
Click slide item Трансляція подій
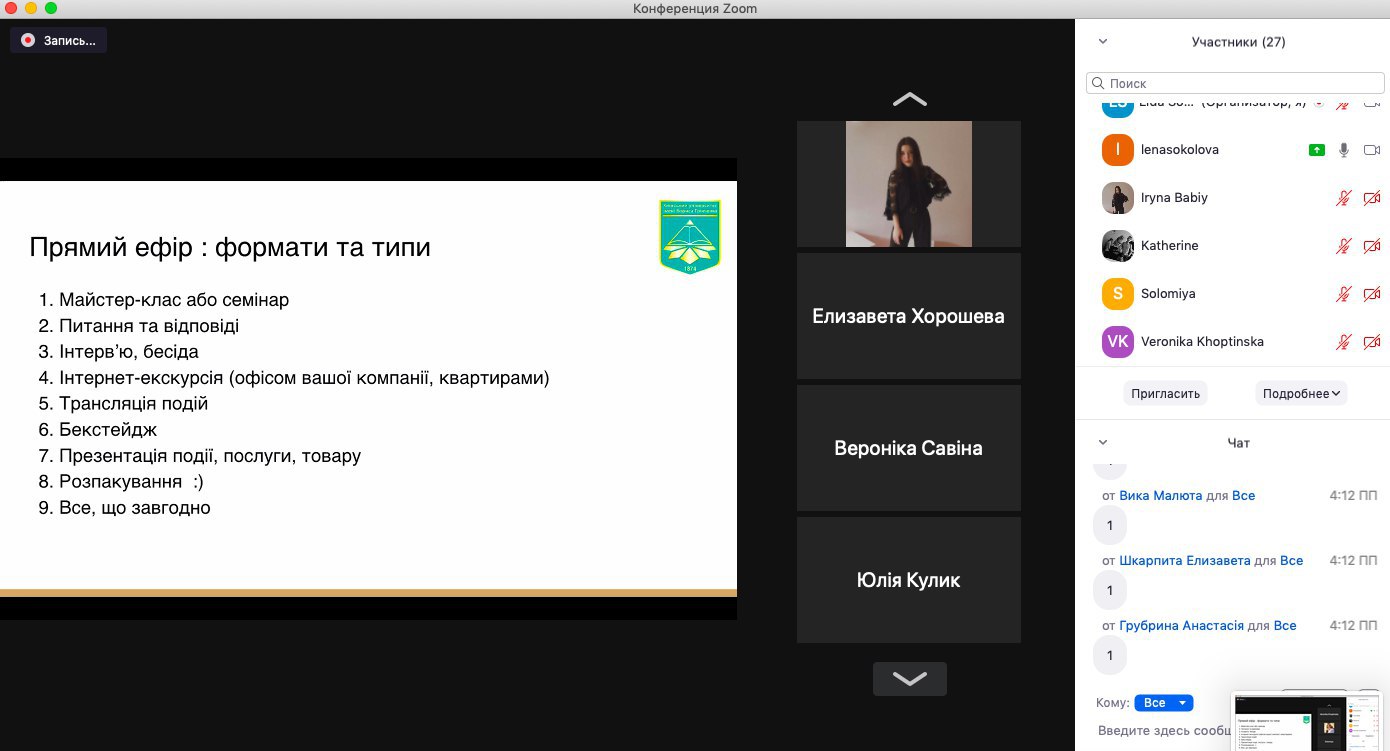point(133,404)
